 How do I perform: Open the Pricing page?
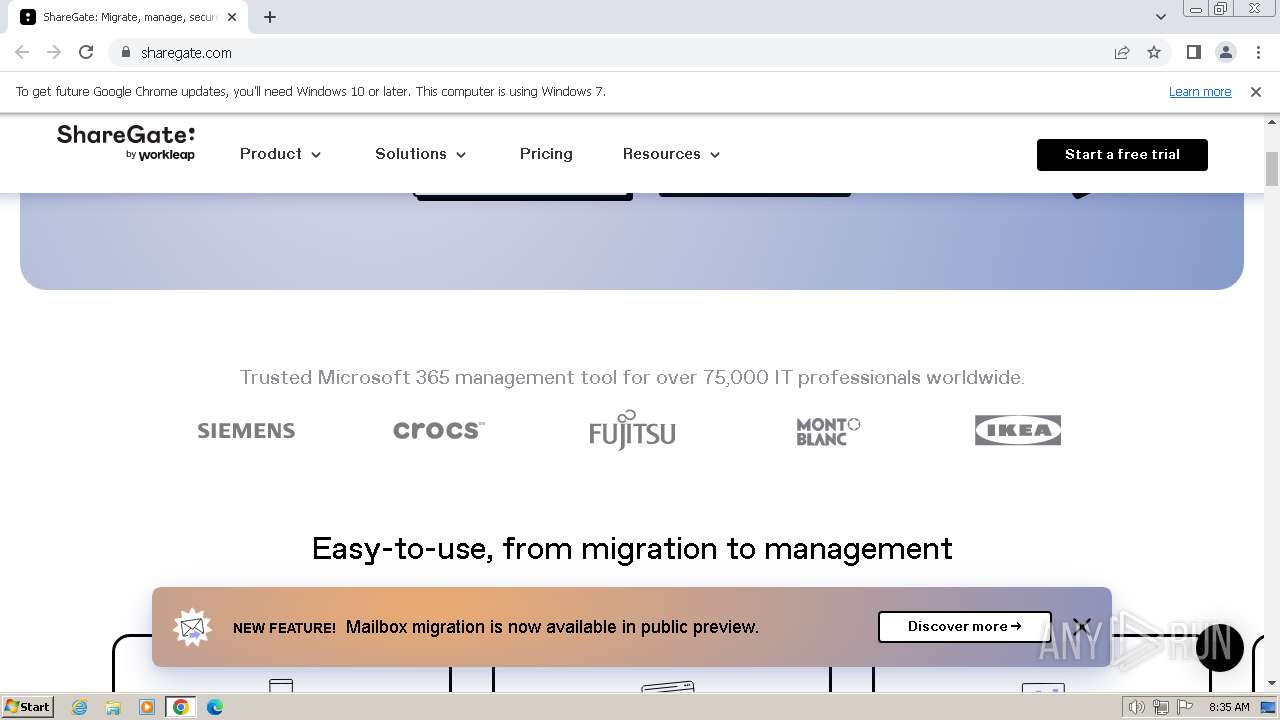(546, 154)
